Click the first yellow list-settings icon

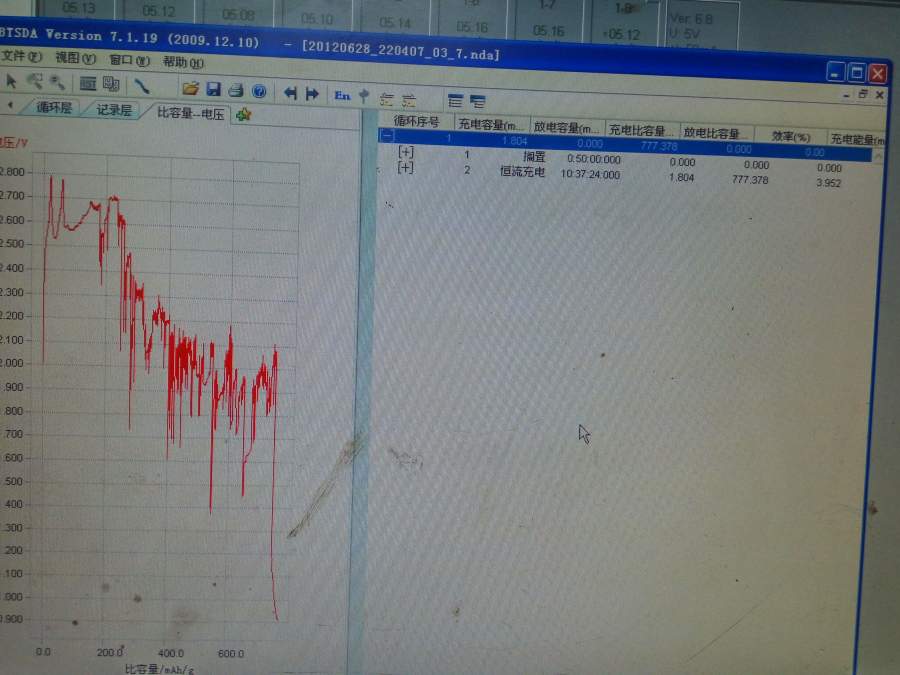click(387, 99)
